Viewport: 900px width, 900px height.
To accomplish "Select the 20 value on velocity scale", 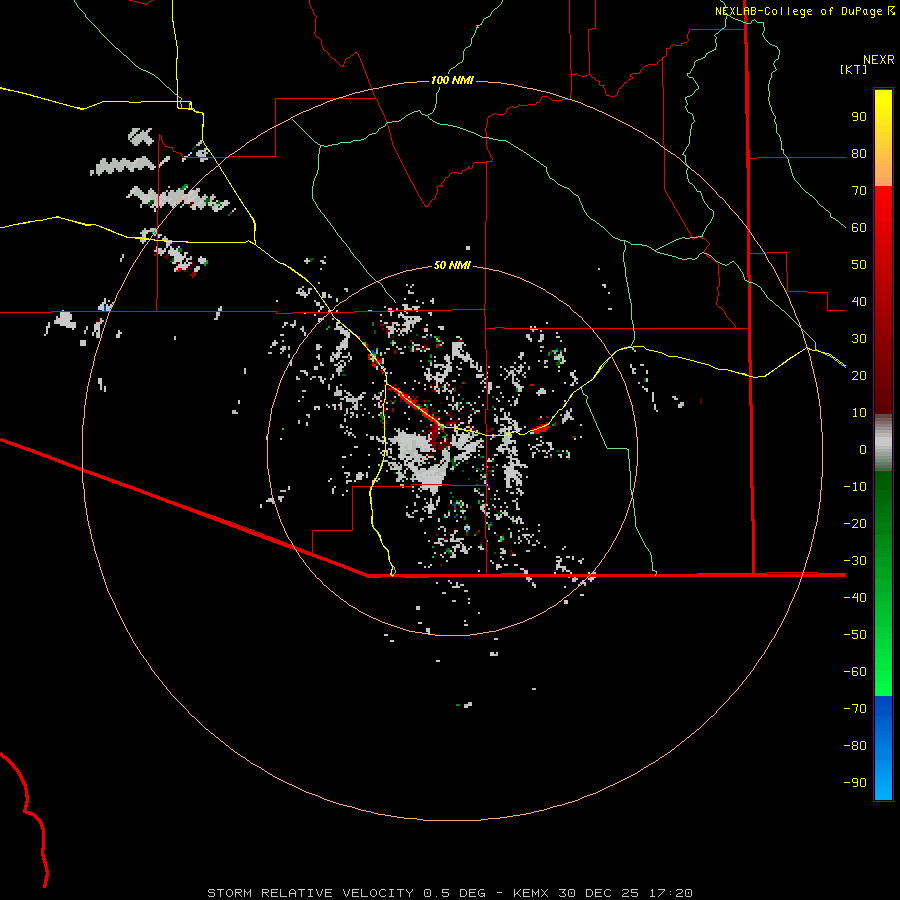I will tap(859, 375).
